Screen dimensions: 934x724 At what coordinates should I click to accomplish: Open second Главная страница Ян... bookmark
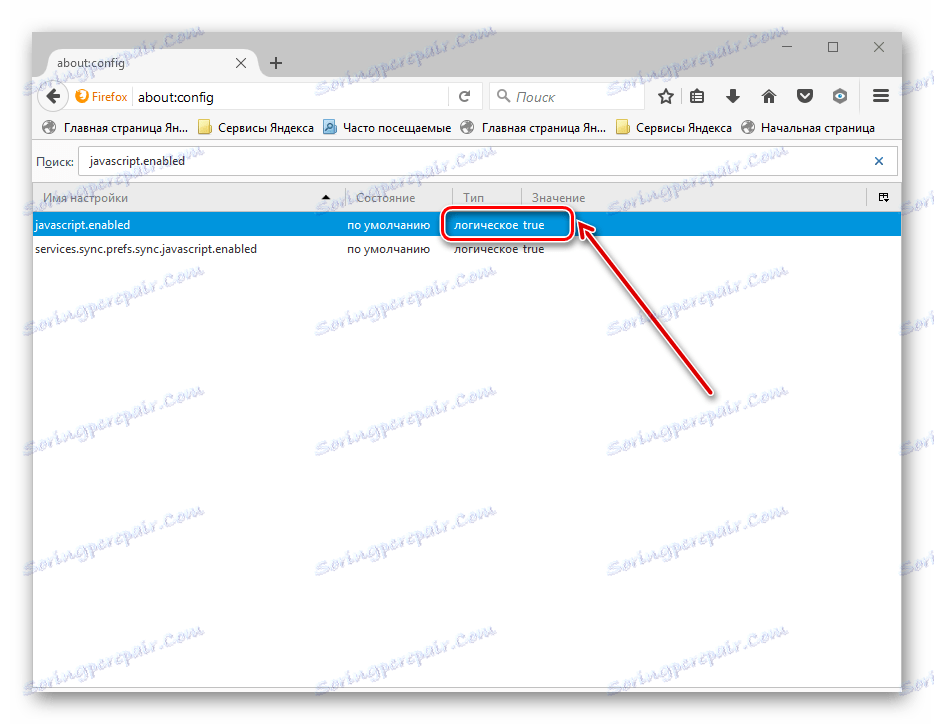tap(533, 128)
